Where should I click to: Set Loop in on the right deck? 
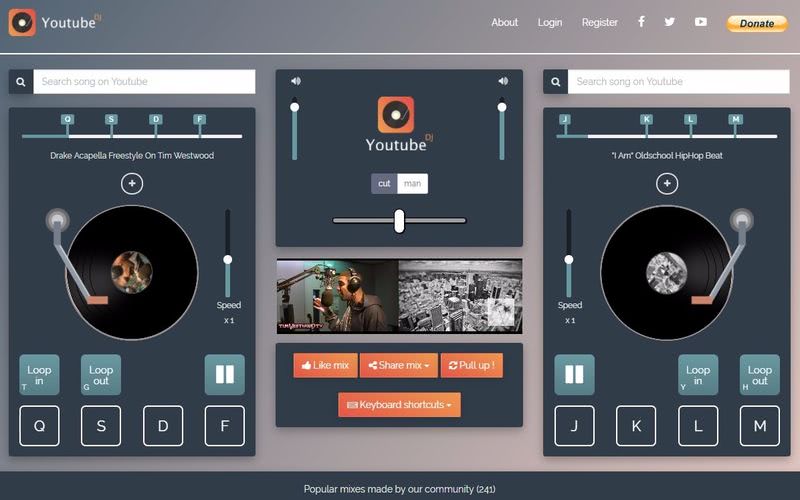(698, 374)
